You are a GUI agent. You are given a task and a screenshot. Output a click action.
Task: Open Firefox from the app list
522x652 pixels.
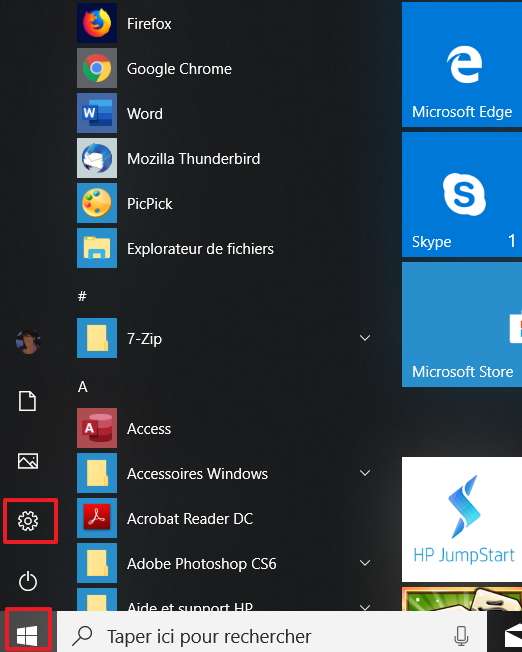(97, 23)
